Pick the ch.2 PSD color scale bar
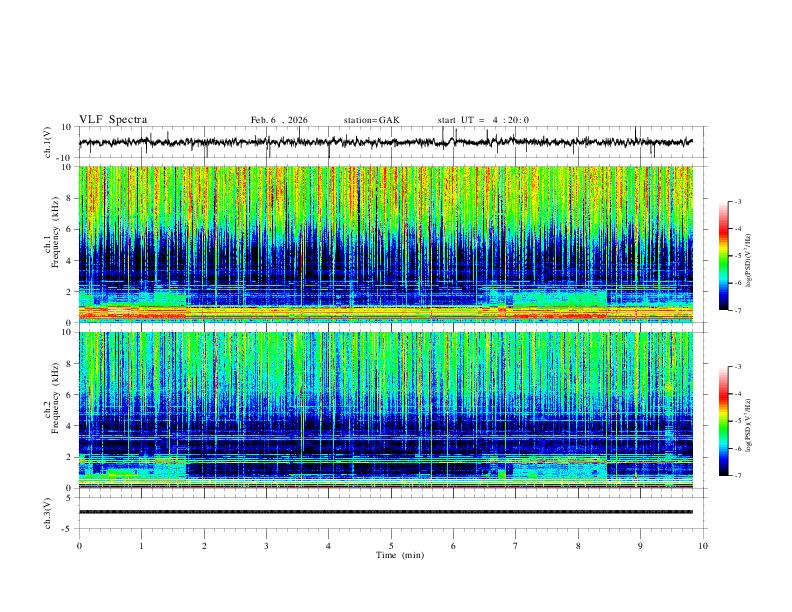Viewport: 792px width, 612px height. 723,421
